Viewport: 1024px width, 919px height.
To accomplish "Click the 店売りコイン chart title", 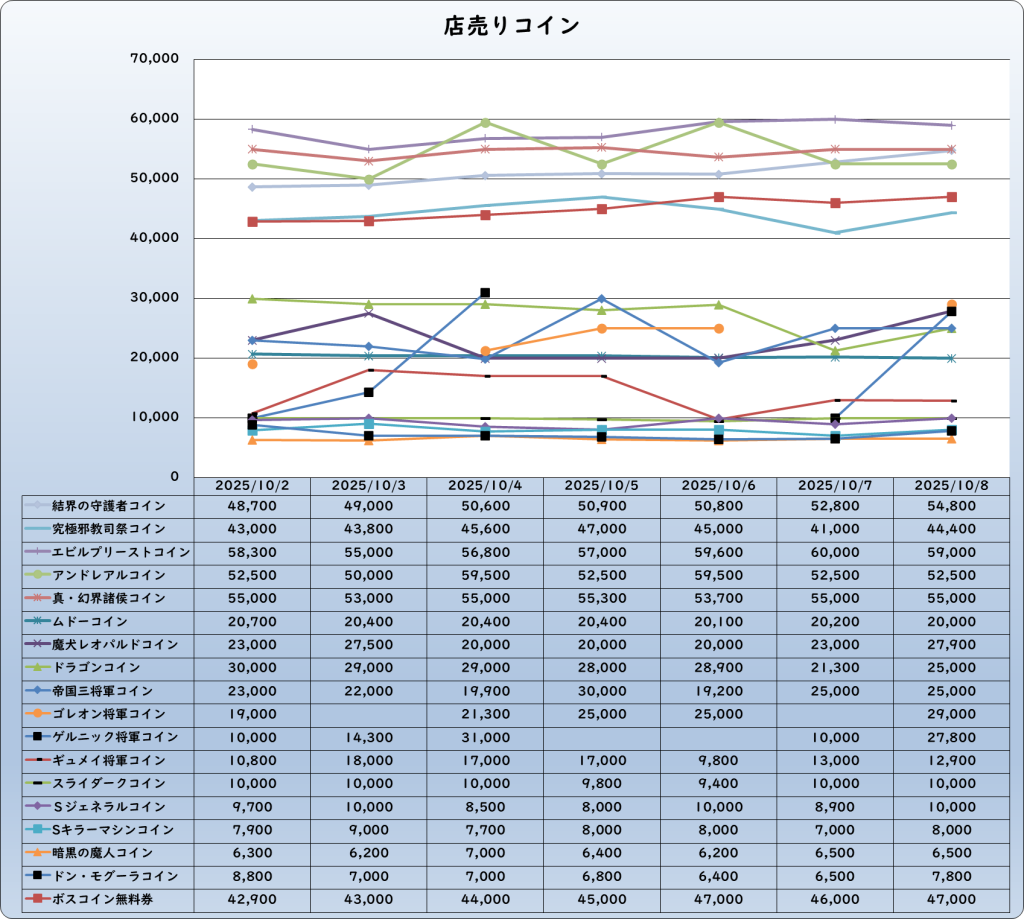I will [511, 27].
